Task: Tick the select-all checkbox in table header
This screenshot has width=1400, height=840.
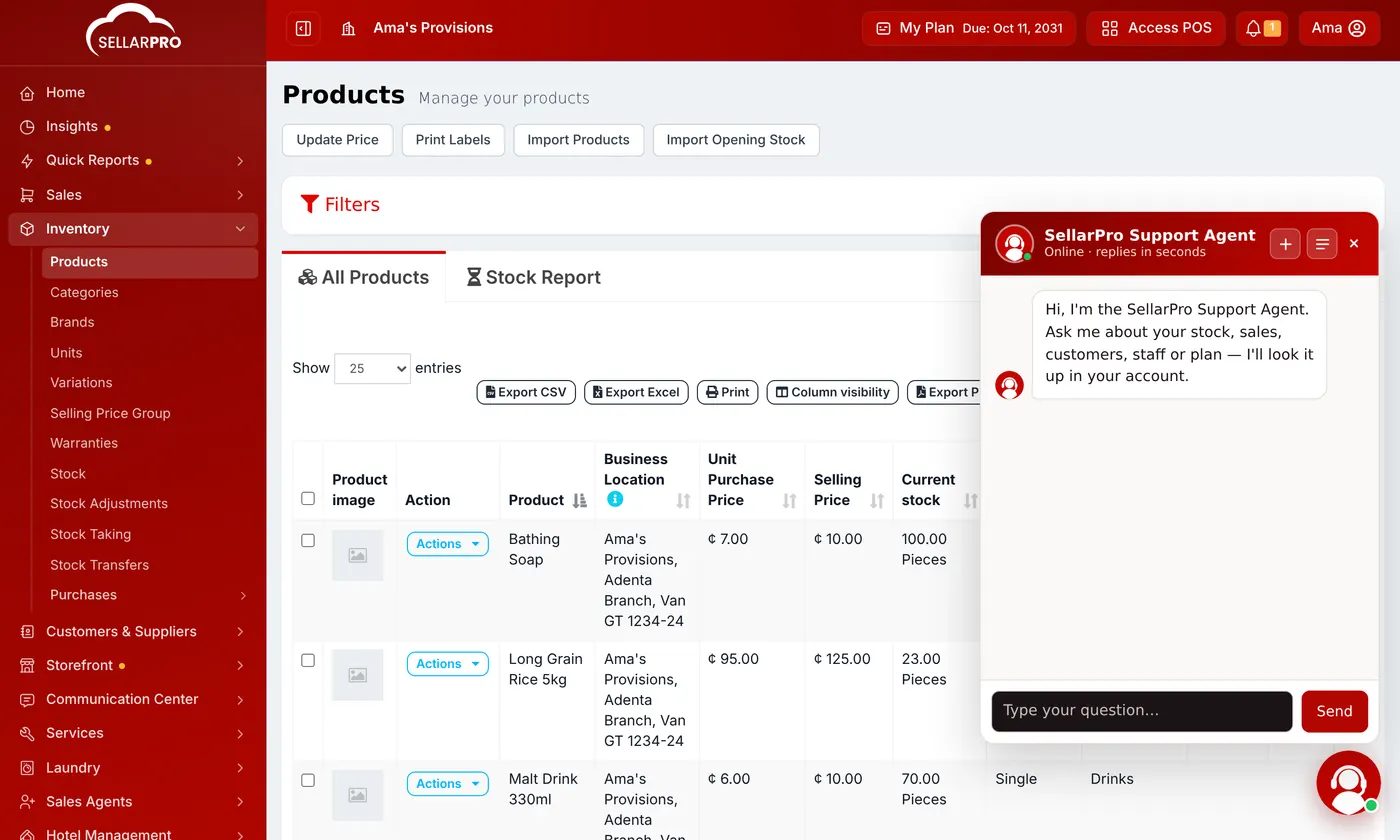Action: [x=308, y=498]
